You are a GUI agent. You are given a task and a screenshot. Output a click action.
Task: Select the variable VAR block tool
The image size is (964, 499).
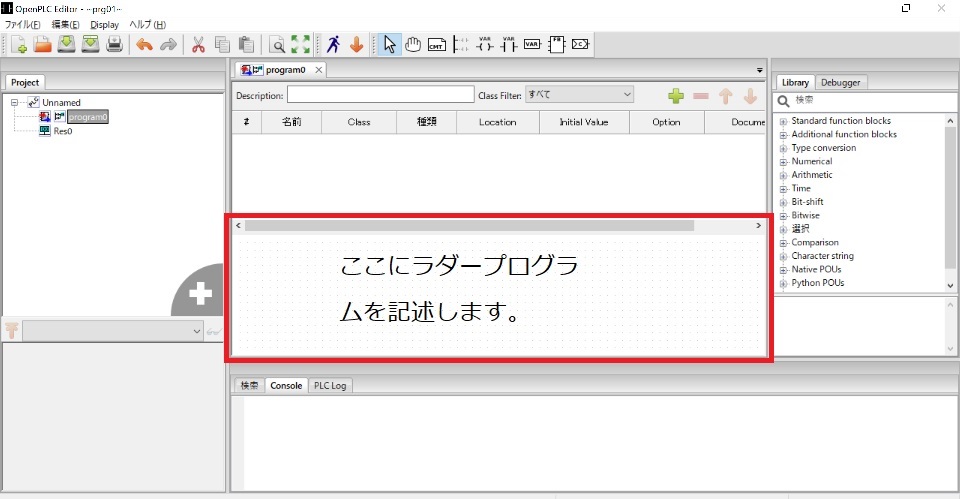pyautogui.click(x=532, y=44)
